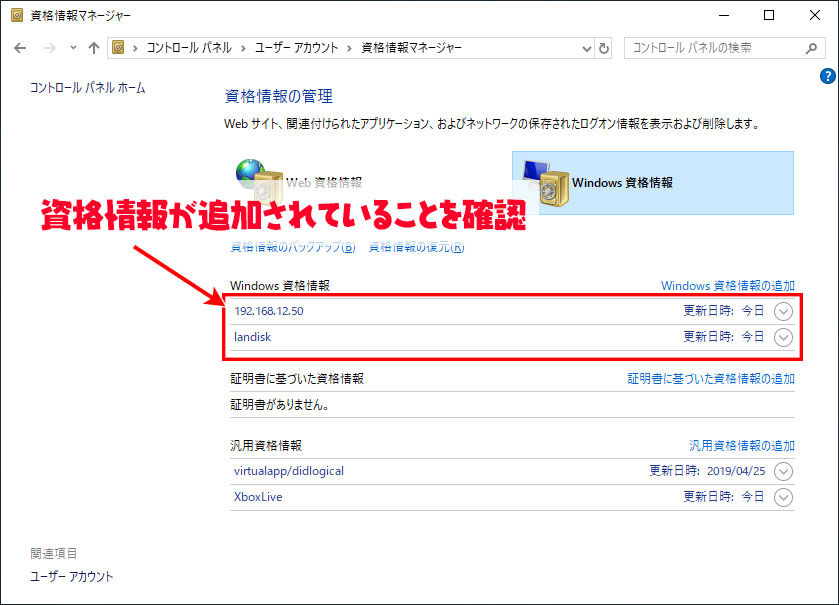Click the Windows 資格情報 safe icon
Image resolution: width=839 pixels, height=605 pixels.
554,189
